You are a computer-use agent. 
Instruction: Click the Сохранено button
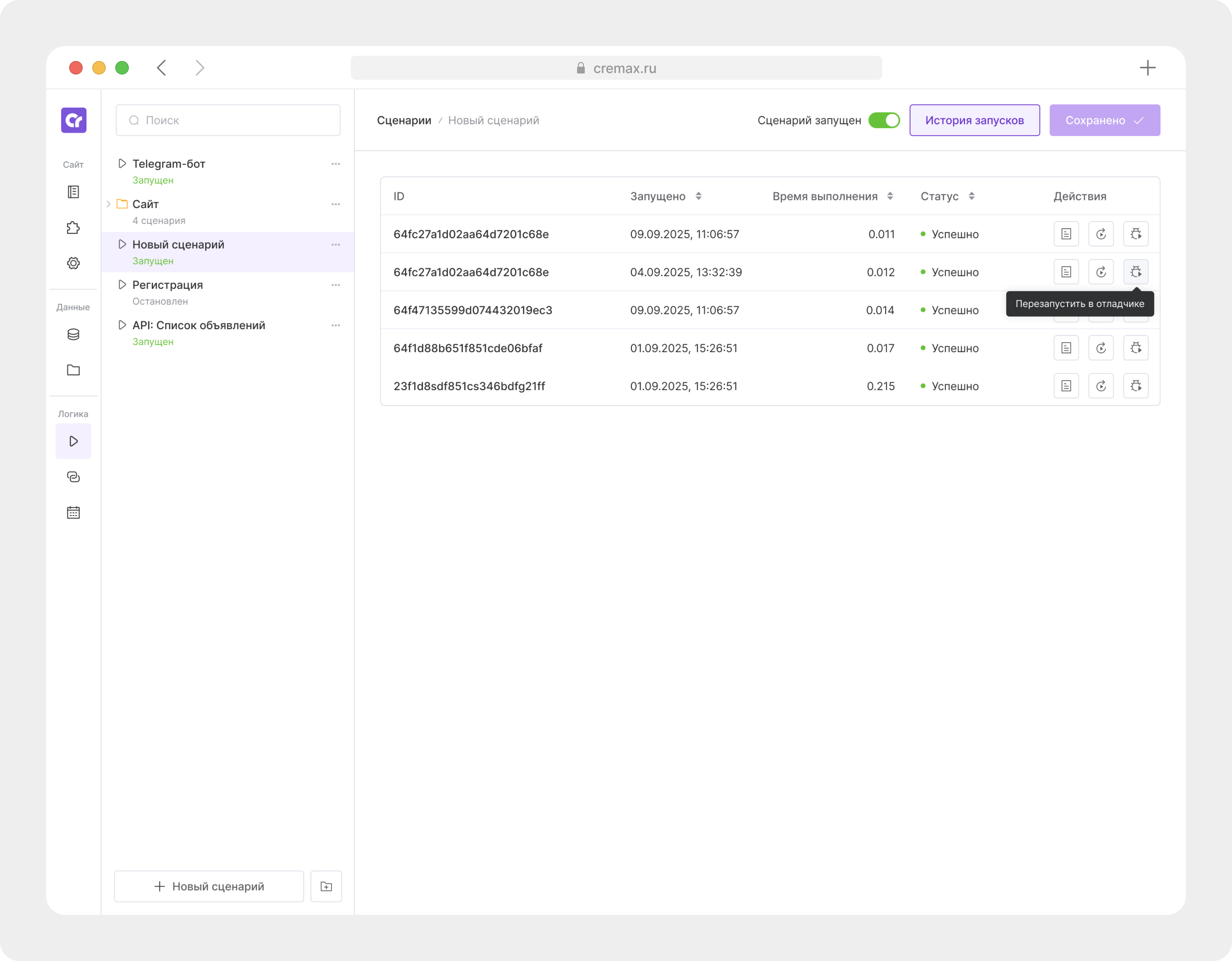click(x=1105, y=120)
